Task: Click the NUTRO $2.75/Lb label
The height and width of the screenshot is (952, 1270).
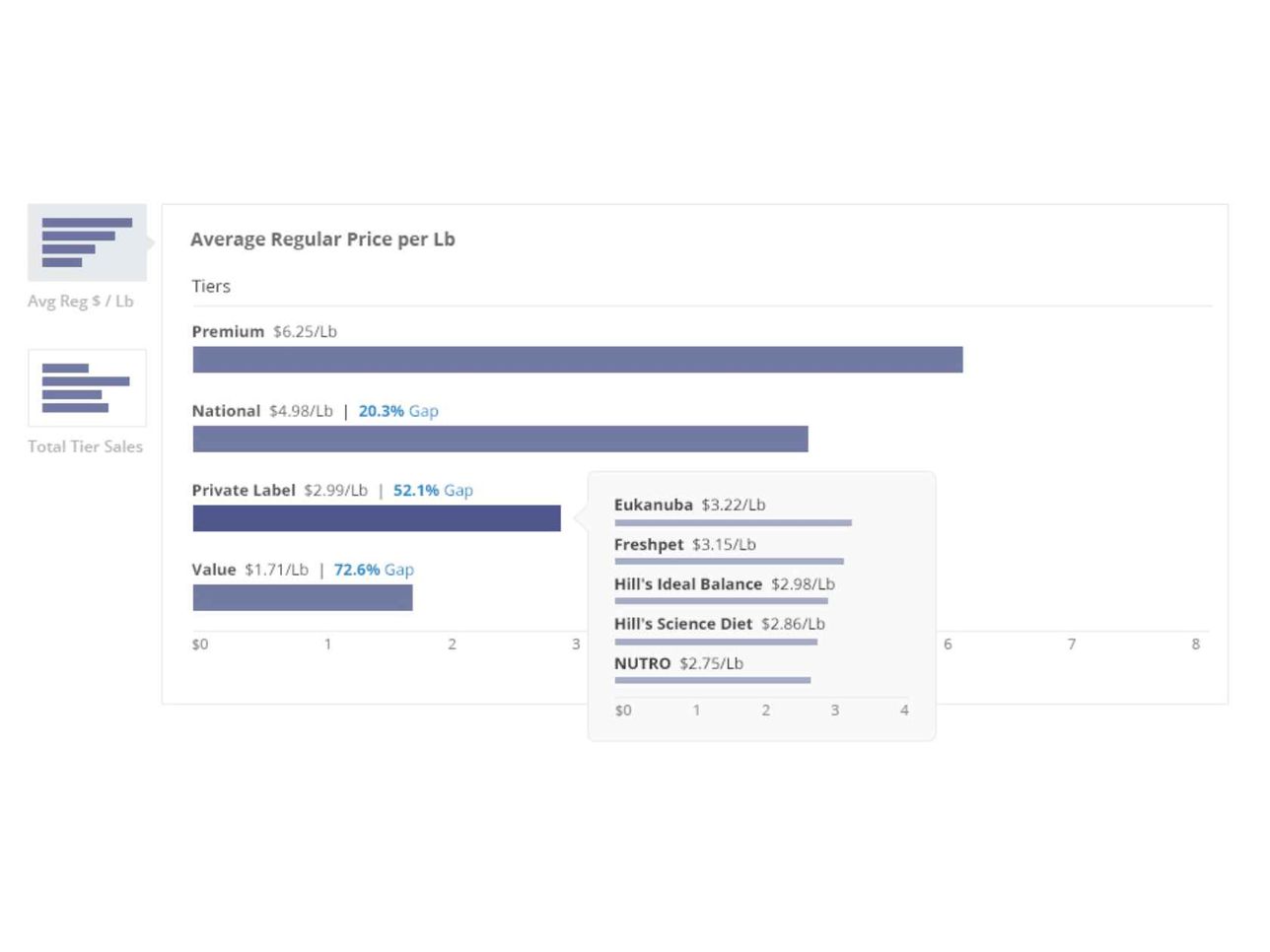Action: [x=678, y=663]
